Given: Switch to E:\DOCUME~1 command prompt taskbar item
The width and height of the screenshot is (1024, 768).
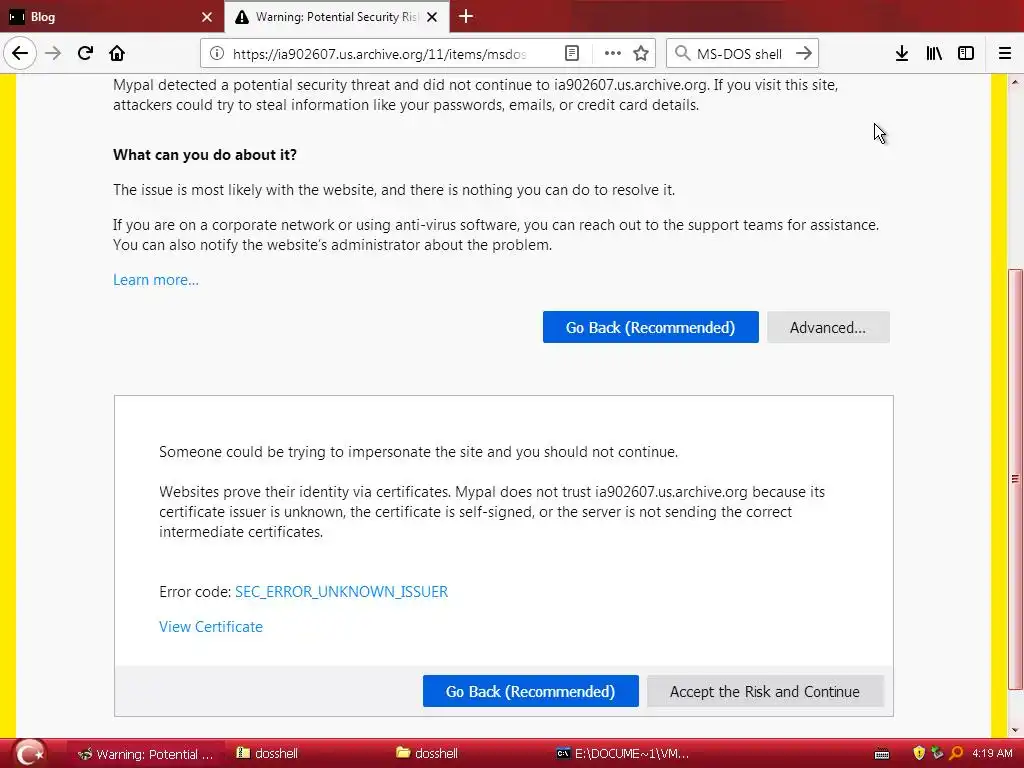Looking at the screenshot, I should [x=622, y=754].
